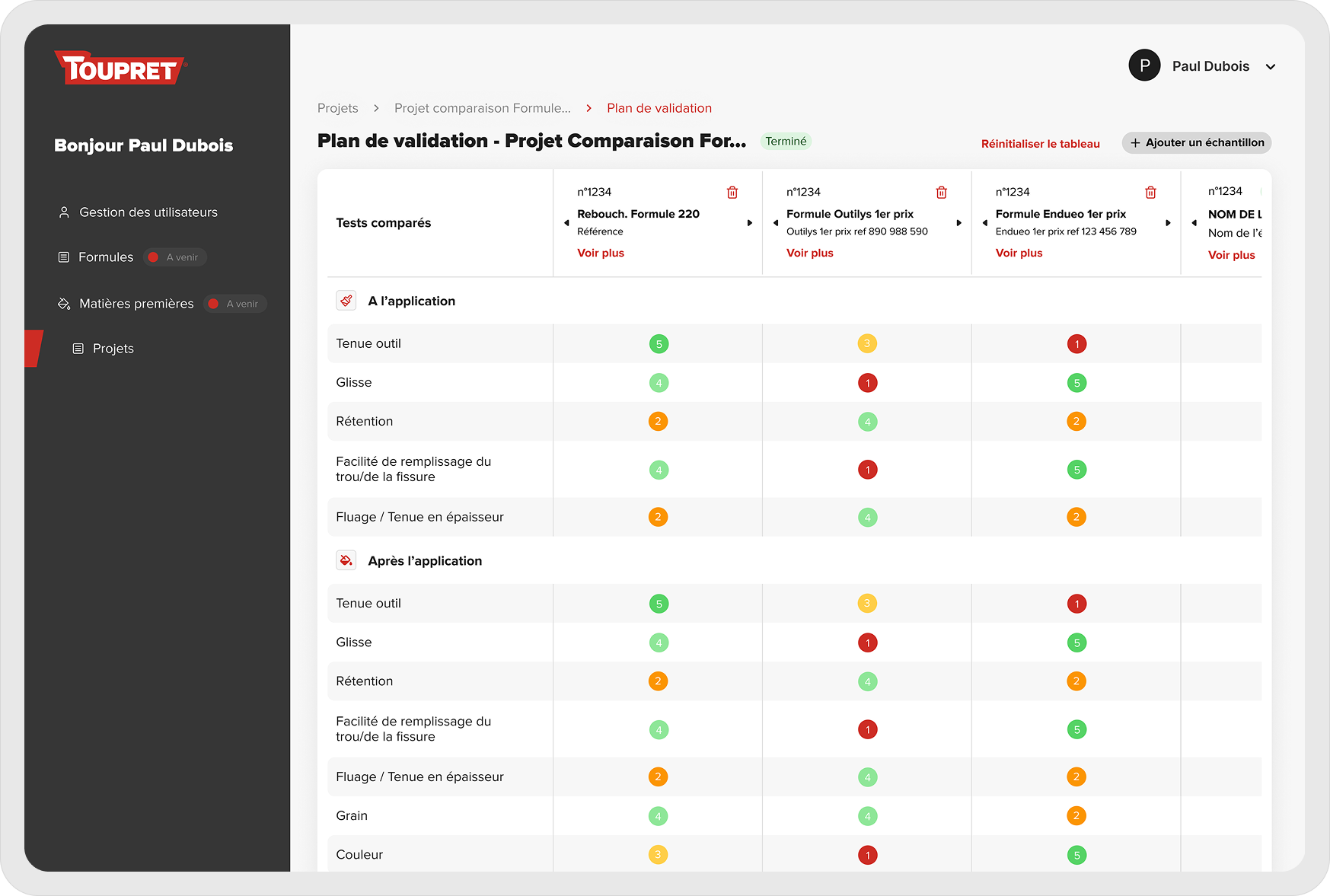Click the Paul Dubois avatar circle
The width and height of the screenshot is (1330, 896).
click(1144, 66)
